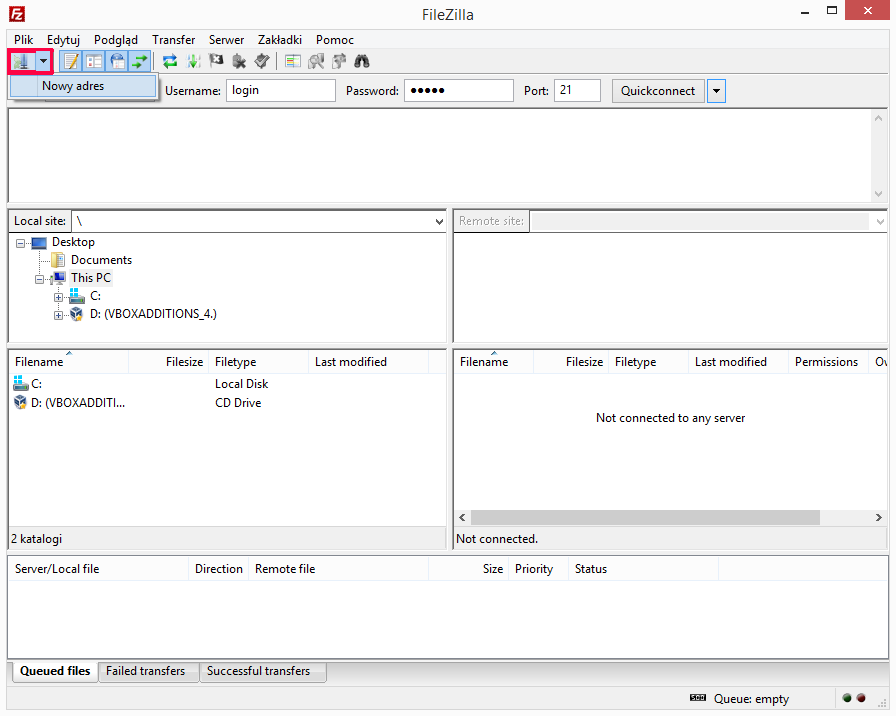Open the Site Manager dropdown arrow
This screenshot has width=896, height=716.
tap(43, 61)
